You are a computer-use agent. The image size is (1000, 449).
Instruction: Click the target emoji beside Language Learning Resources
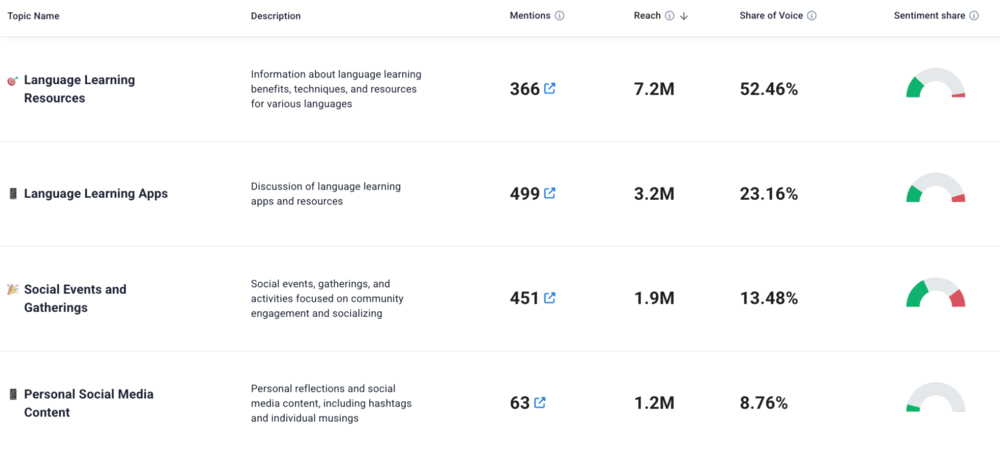click(13, 81)
